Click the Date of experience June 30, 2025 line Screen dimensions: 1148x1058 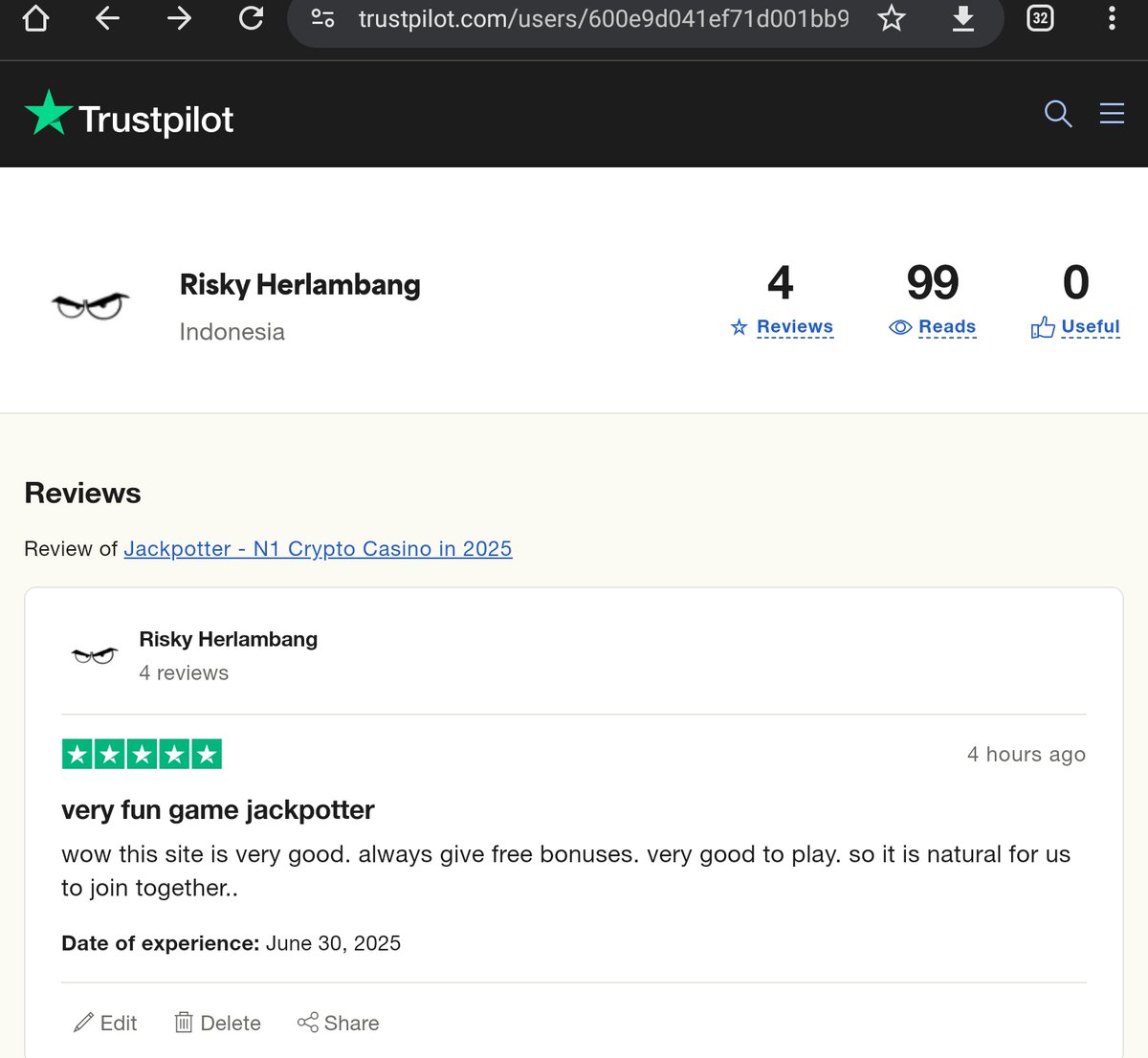point(232,944)
